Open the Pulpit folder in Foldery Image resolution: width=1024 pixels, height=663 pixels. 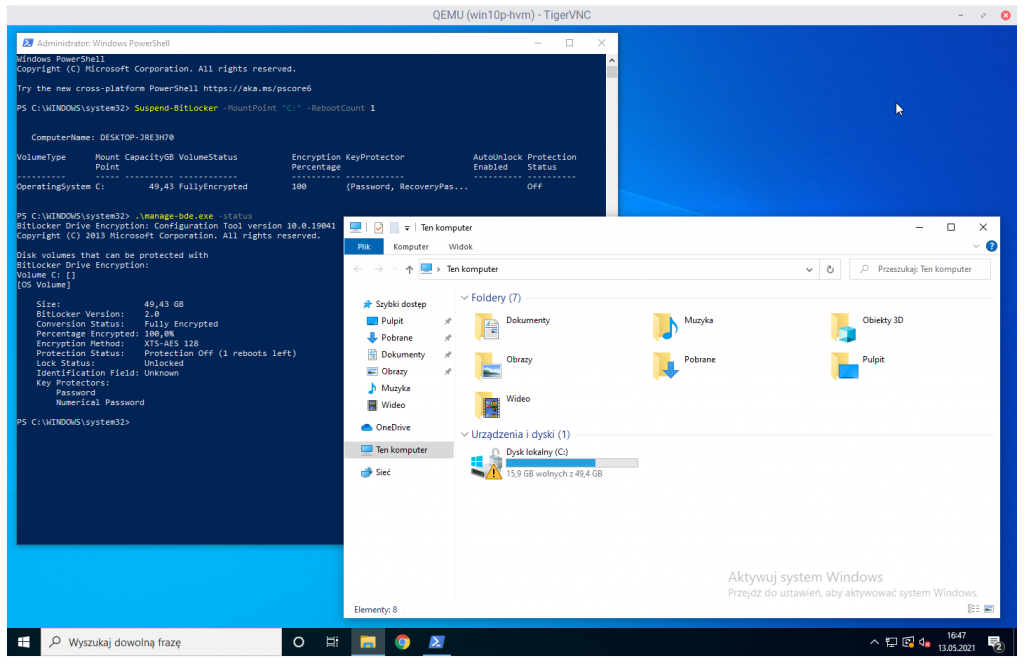[857, 364]
